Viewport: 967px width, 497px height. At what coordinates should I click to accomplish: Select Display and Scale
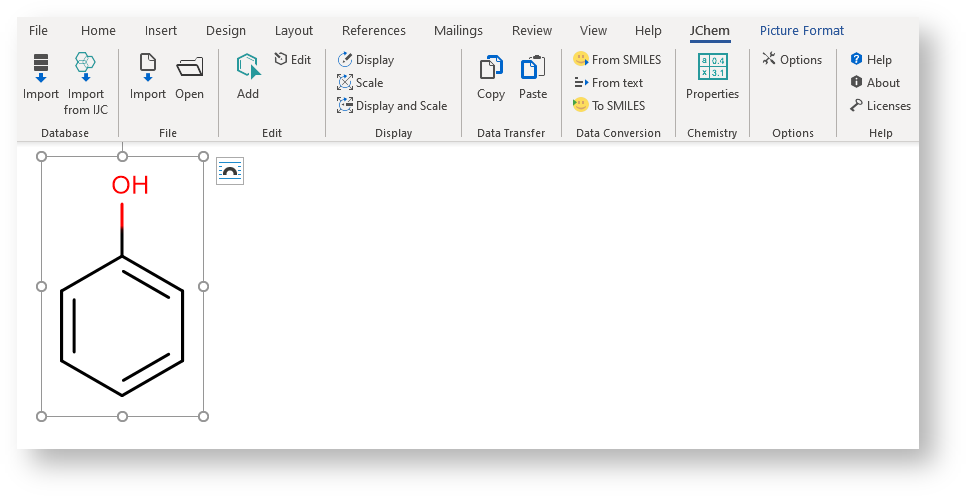click(392, 106)
